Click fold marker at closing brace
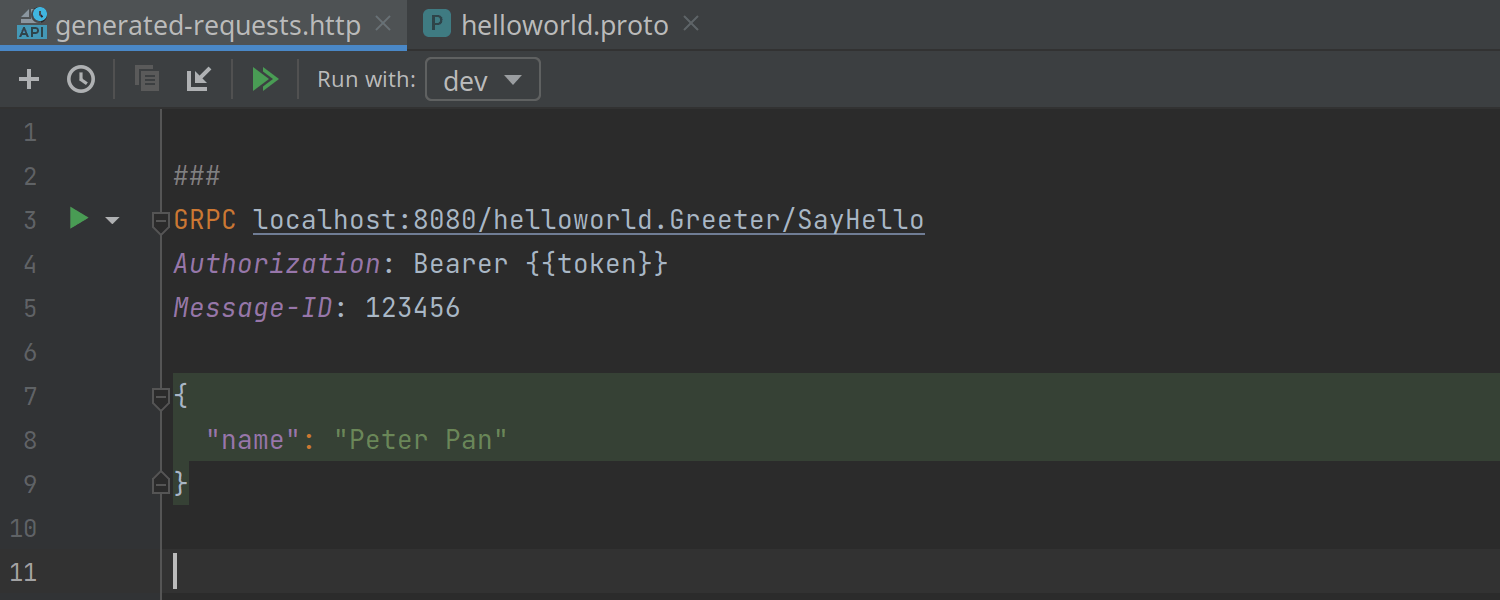This screenshot has height=600, width=1500. click(x=160, y=485)
